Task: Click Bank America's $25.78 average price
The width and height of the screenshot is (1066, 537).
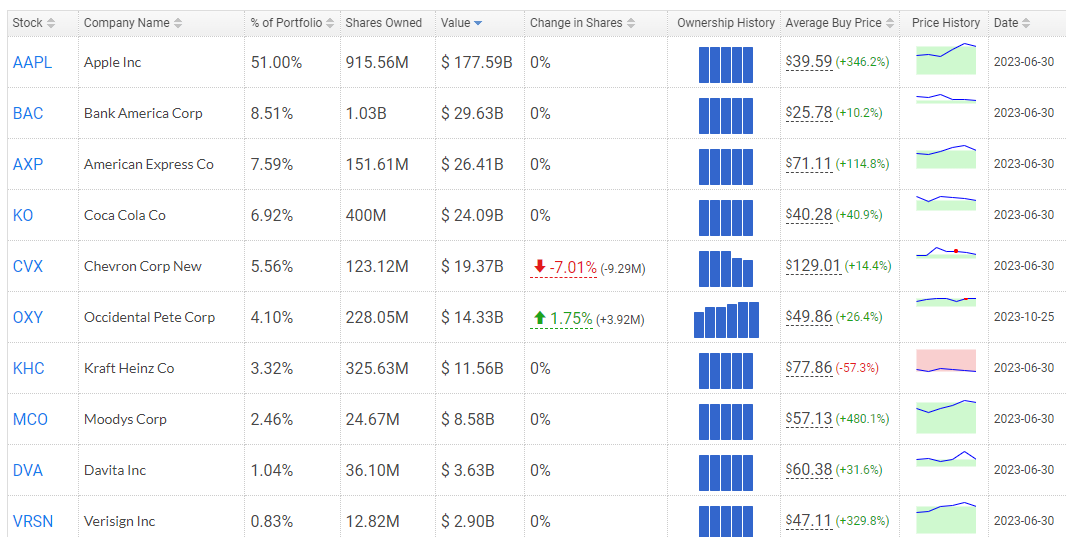Action: (x=809, y=113)
